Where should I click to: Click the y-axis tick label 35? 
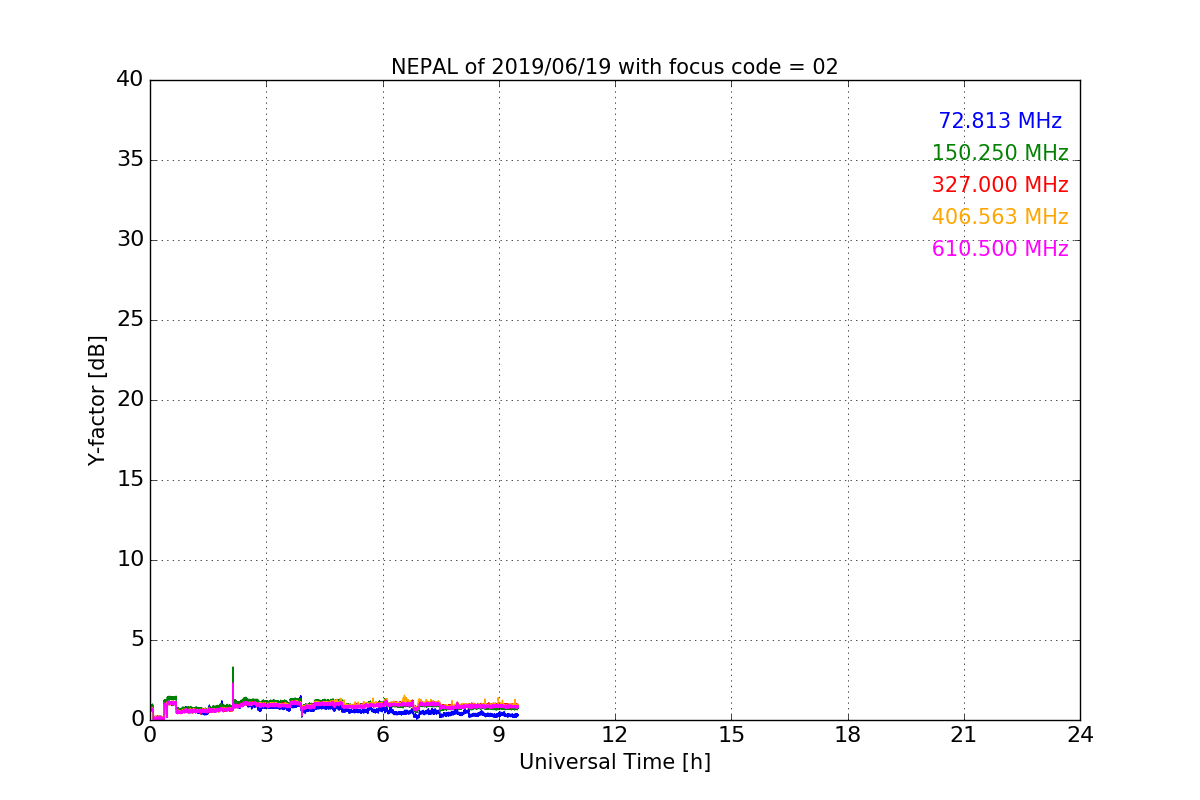130,160
